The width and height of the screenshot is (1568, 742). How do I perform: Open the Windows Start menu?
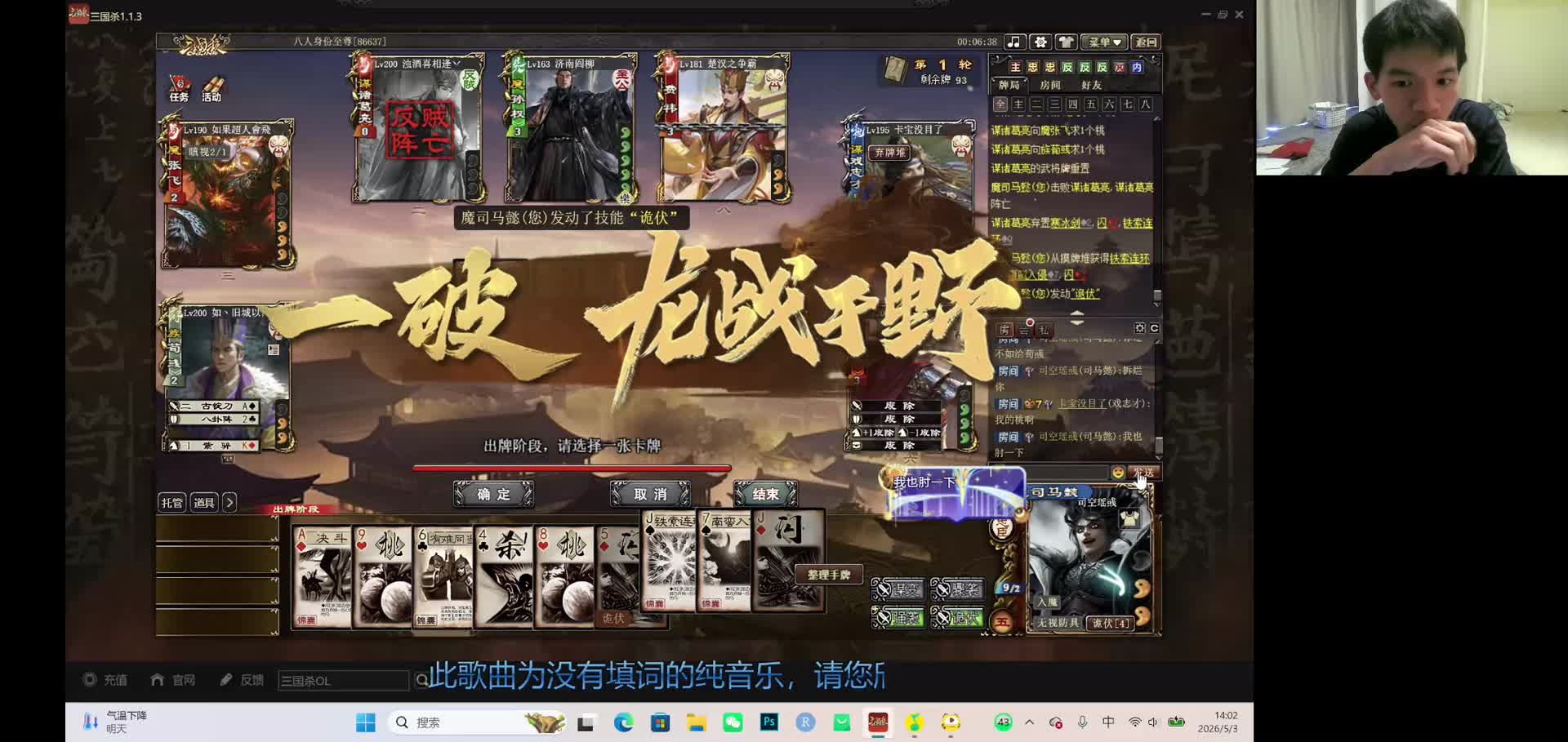(x=365, y=722)
